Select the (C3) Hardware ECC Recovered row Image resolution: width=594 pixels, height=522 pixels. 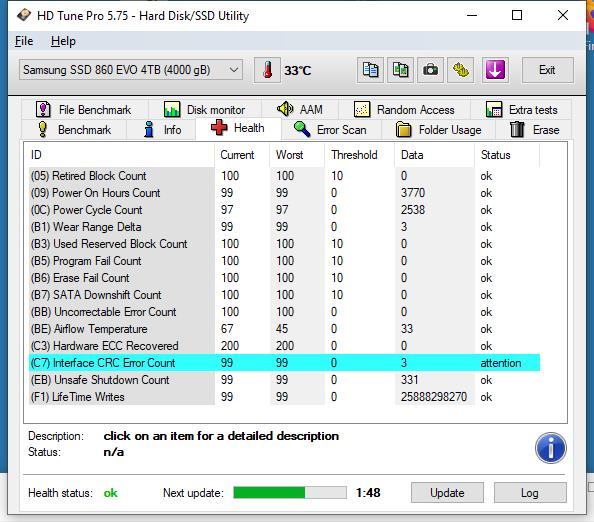pos(284,346)
